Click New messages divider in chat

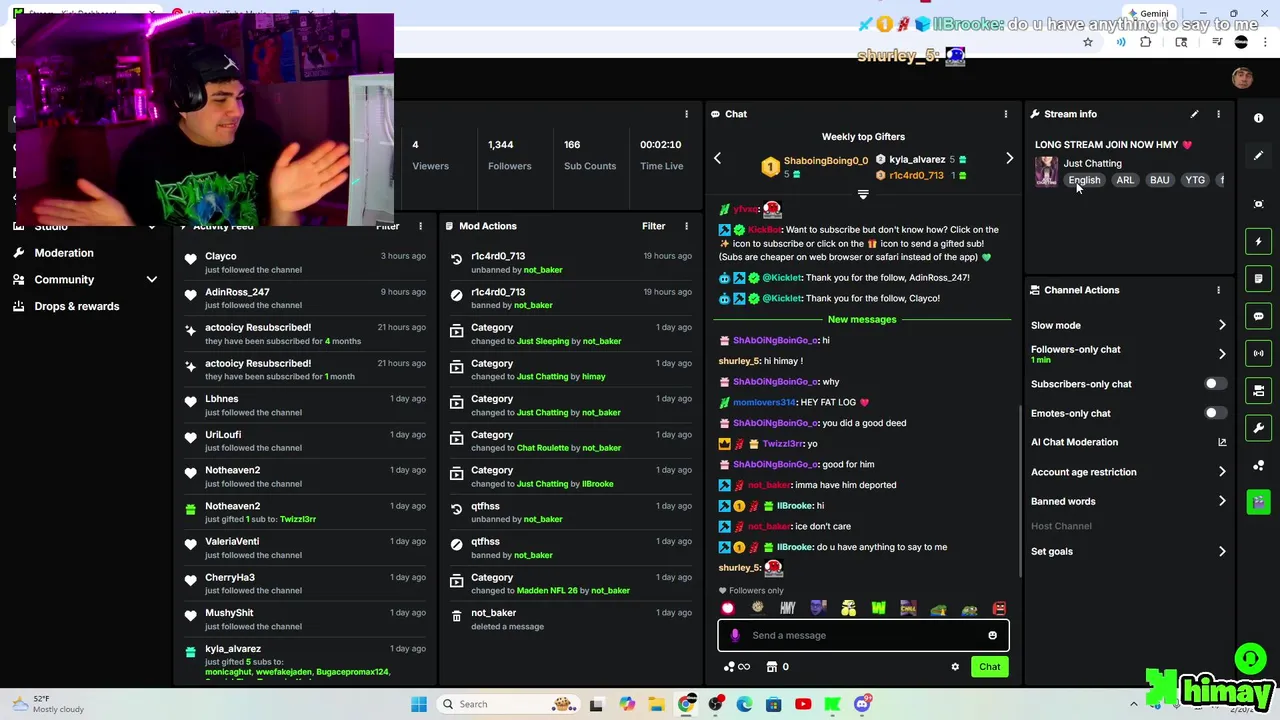click(x=862, y=319)
